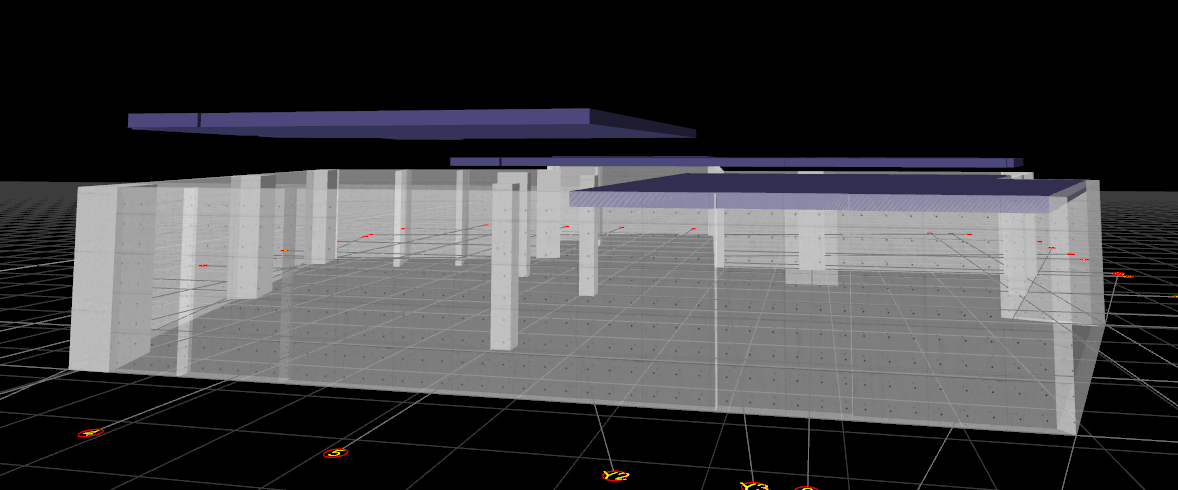The image size is (1178, 490).
Task: Select the left end wall of the building
Action: pyautogui.click(x=94, y=280)
